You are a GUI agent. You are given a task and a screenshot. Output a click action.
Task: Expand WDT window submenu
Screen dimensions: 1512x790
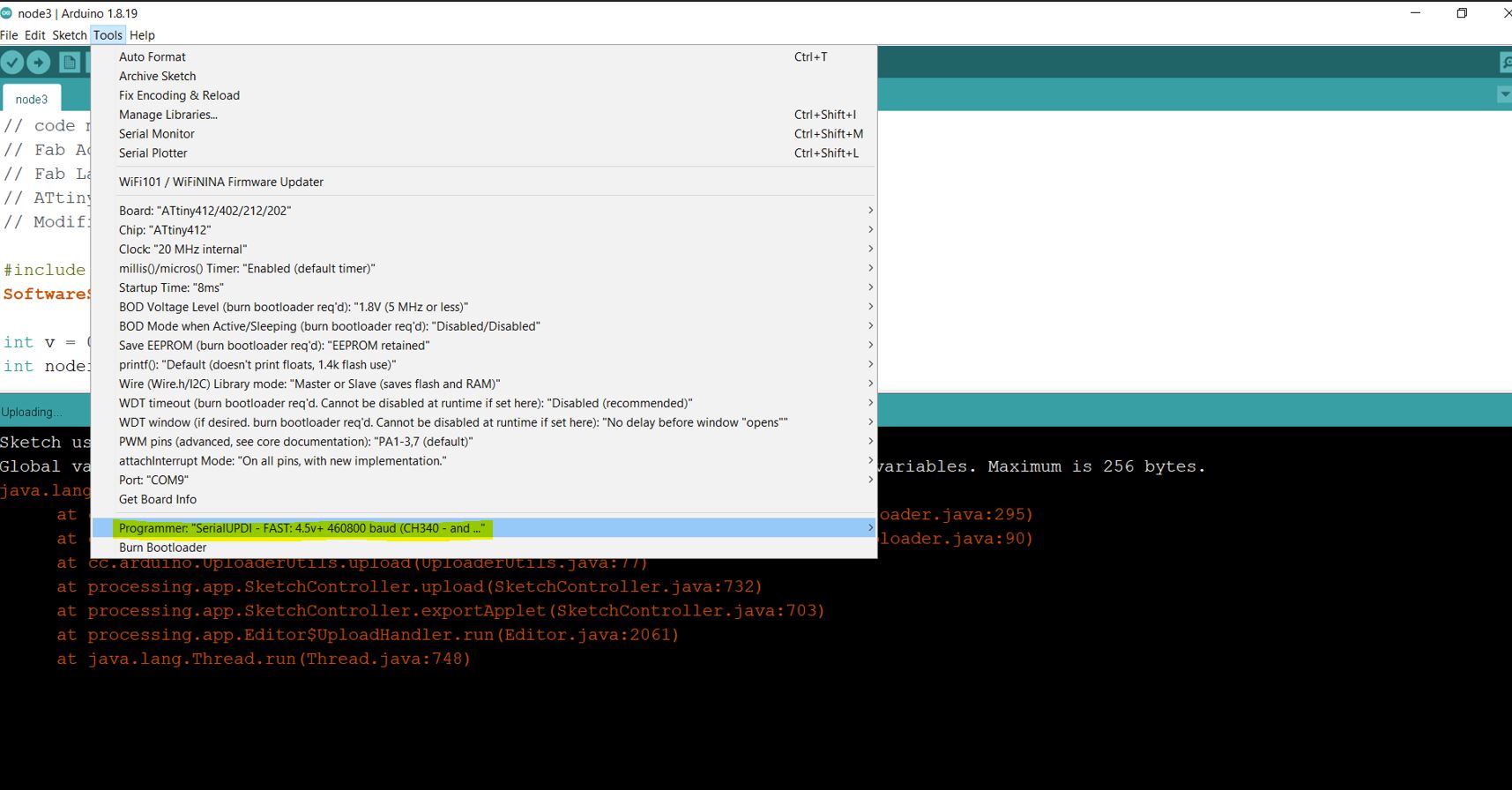coord(484,422)
